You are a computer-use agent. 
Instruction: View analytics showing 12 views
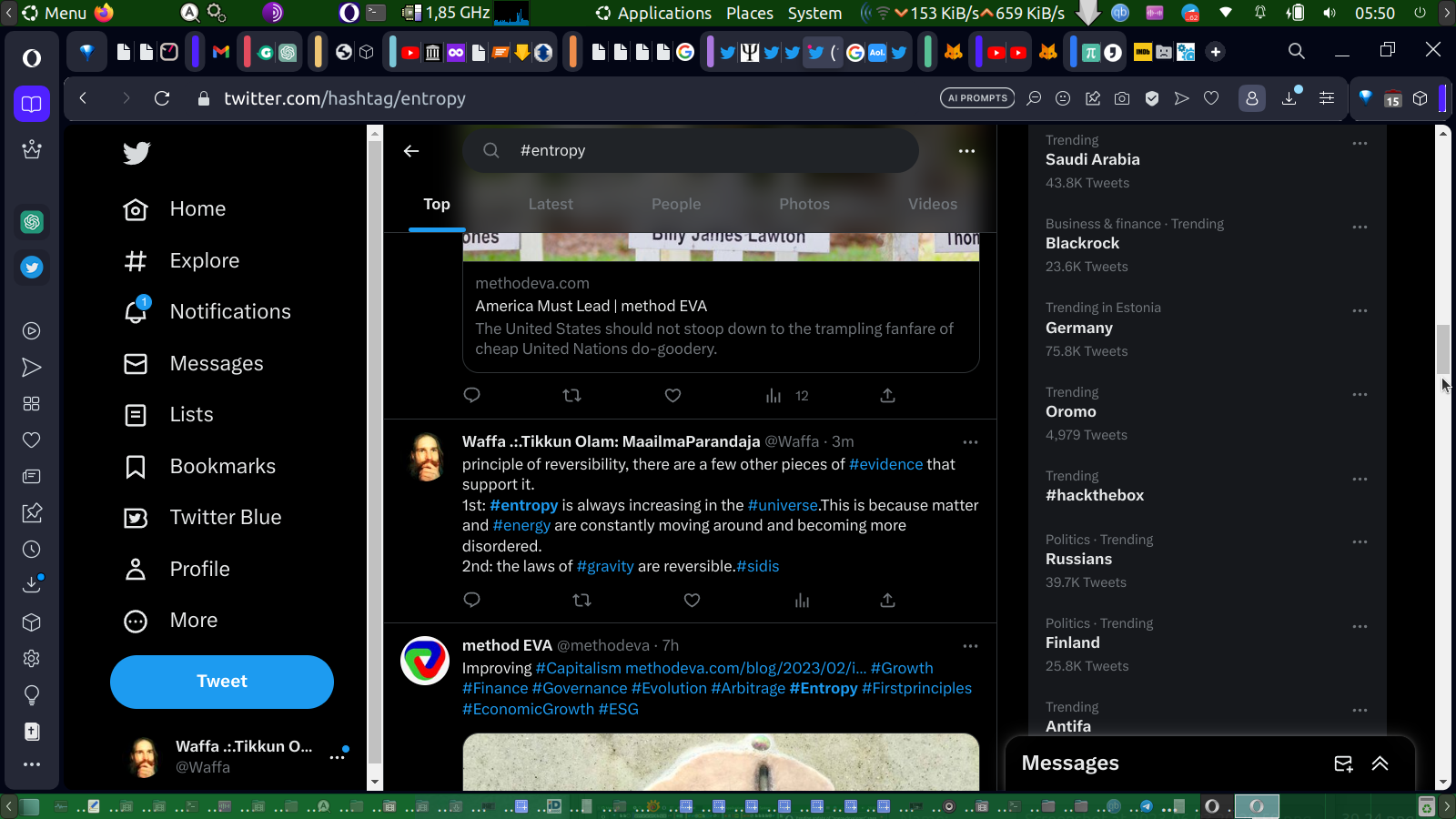coord(787,396)
